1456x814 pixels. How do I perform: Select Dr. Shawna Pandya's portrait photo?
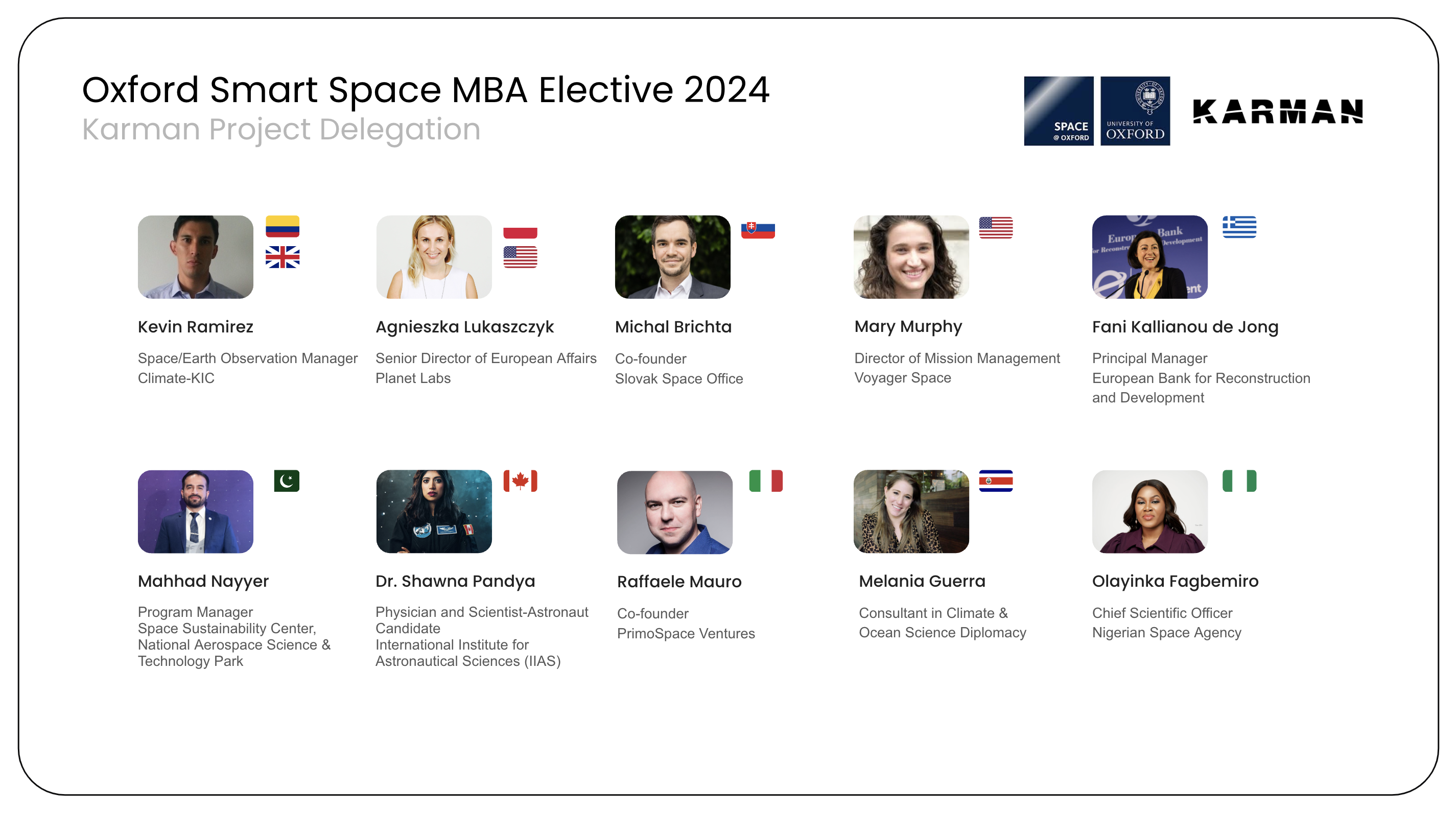coord(434,511)
